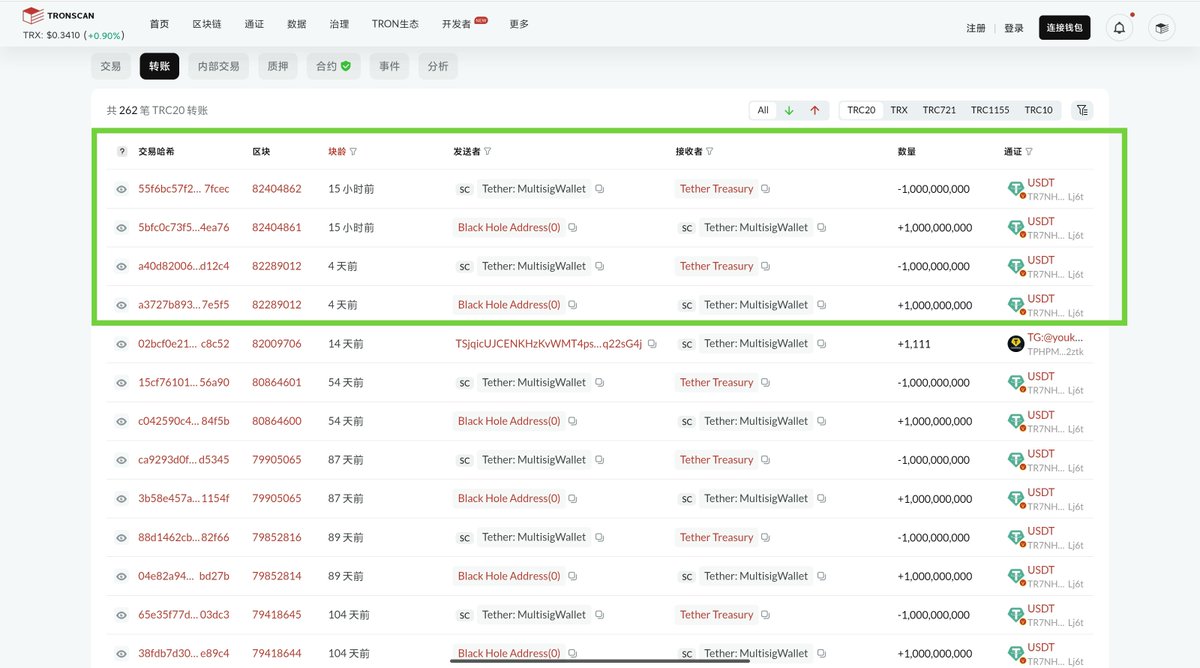1200x668 pixels.
Task: Click the graduation cap icon in header
Action: (1161, 28)
